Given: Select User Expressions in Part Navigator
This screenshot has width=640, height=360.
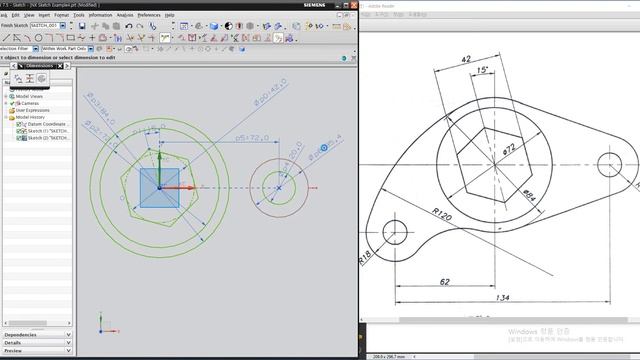Looking at the screenshot, I should [32, 110].
